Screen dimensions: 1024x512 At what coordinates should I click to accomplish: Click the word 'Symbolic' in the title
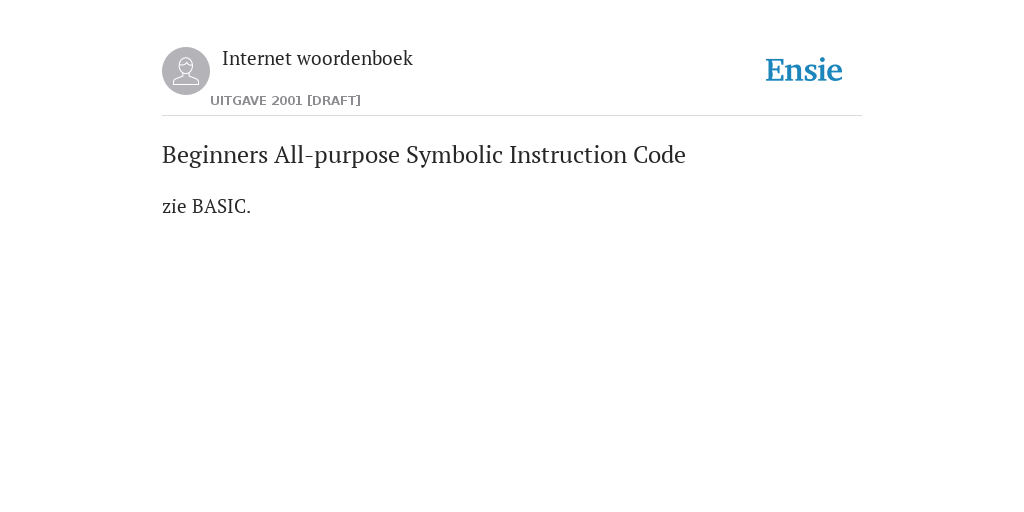point(455,155)
